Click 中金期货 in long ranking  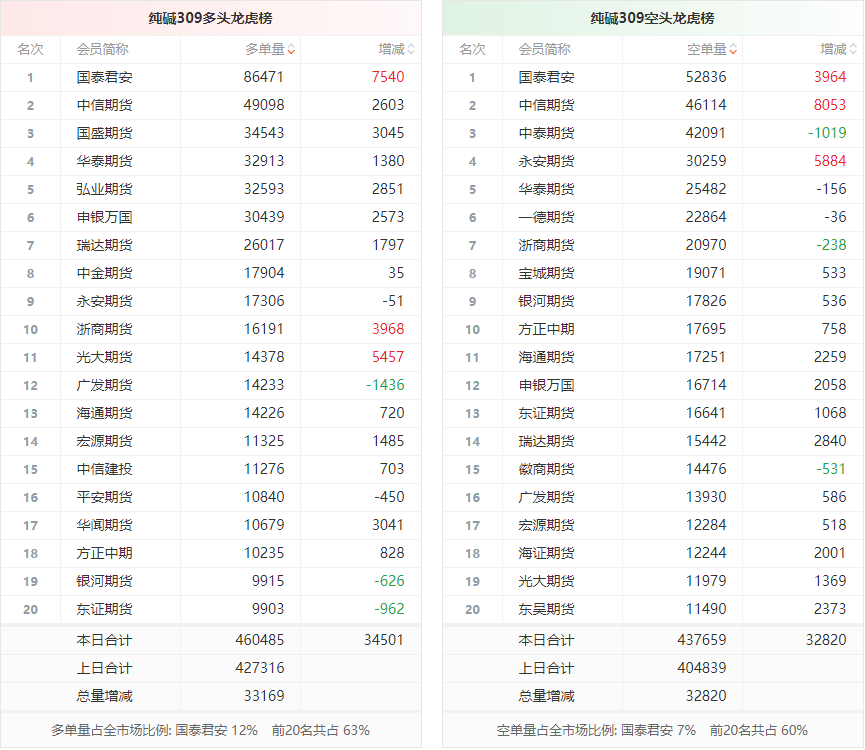[x=104, y=273]
